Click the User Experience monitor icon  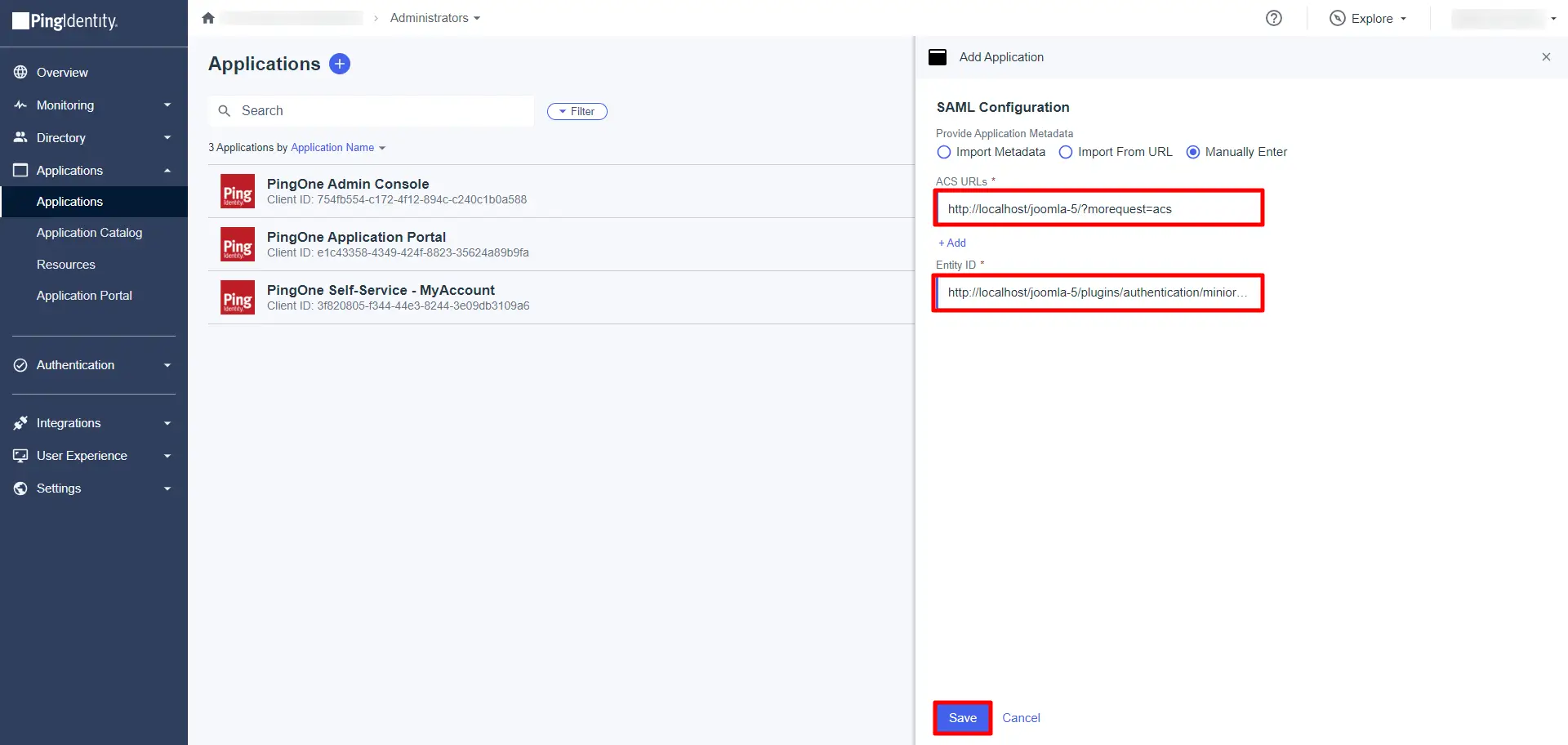20,456
